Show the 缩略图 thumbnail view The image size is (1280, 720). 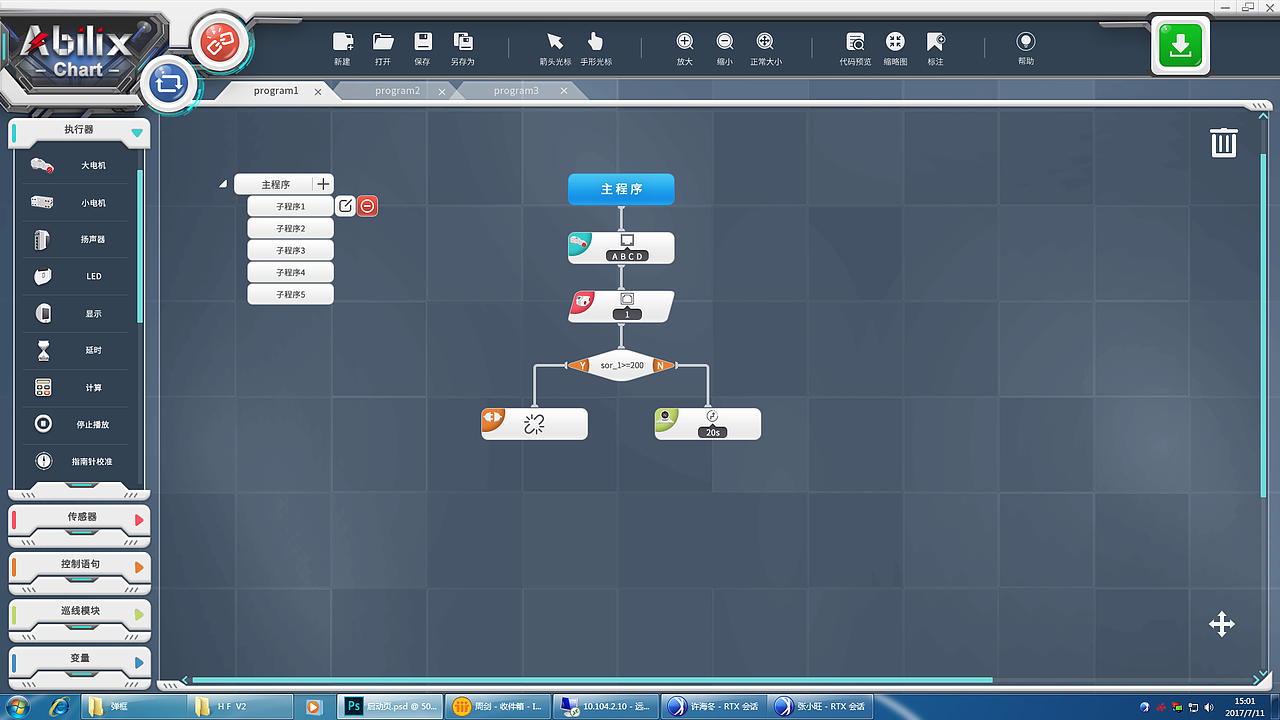(895, 42)
